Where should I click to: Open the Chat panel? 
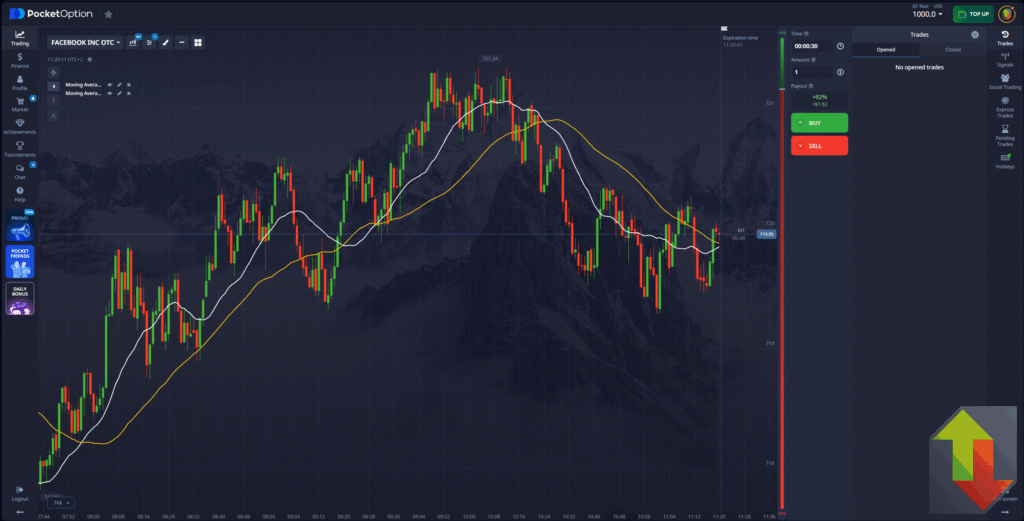(20, 172)
